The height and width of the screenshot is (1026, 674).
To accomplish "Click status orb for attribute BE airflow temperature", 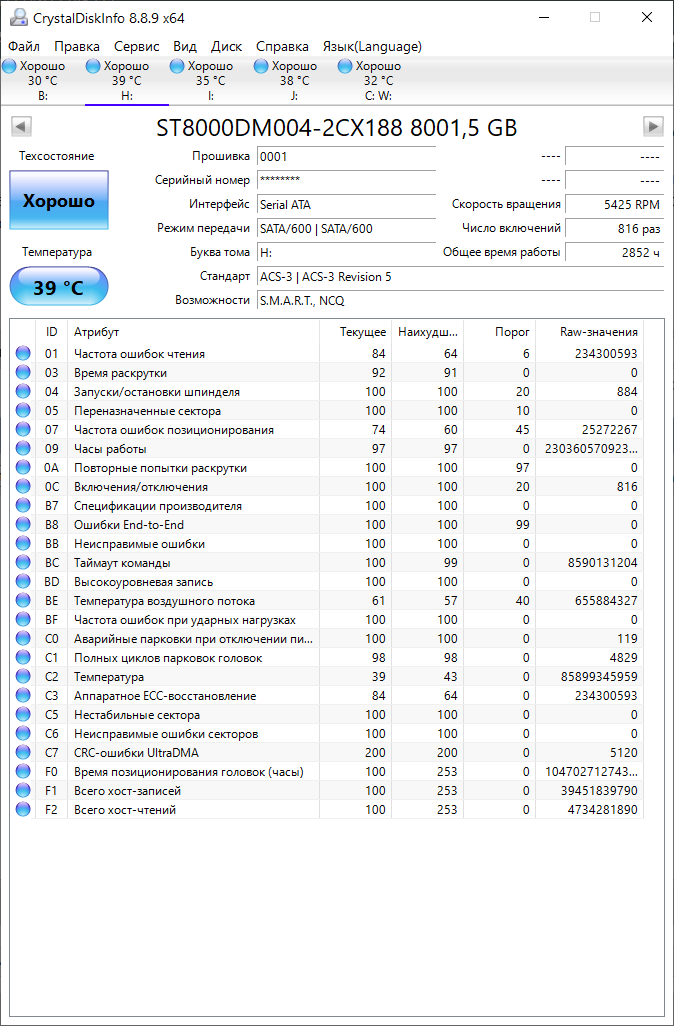I will click(23, 600).
